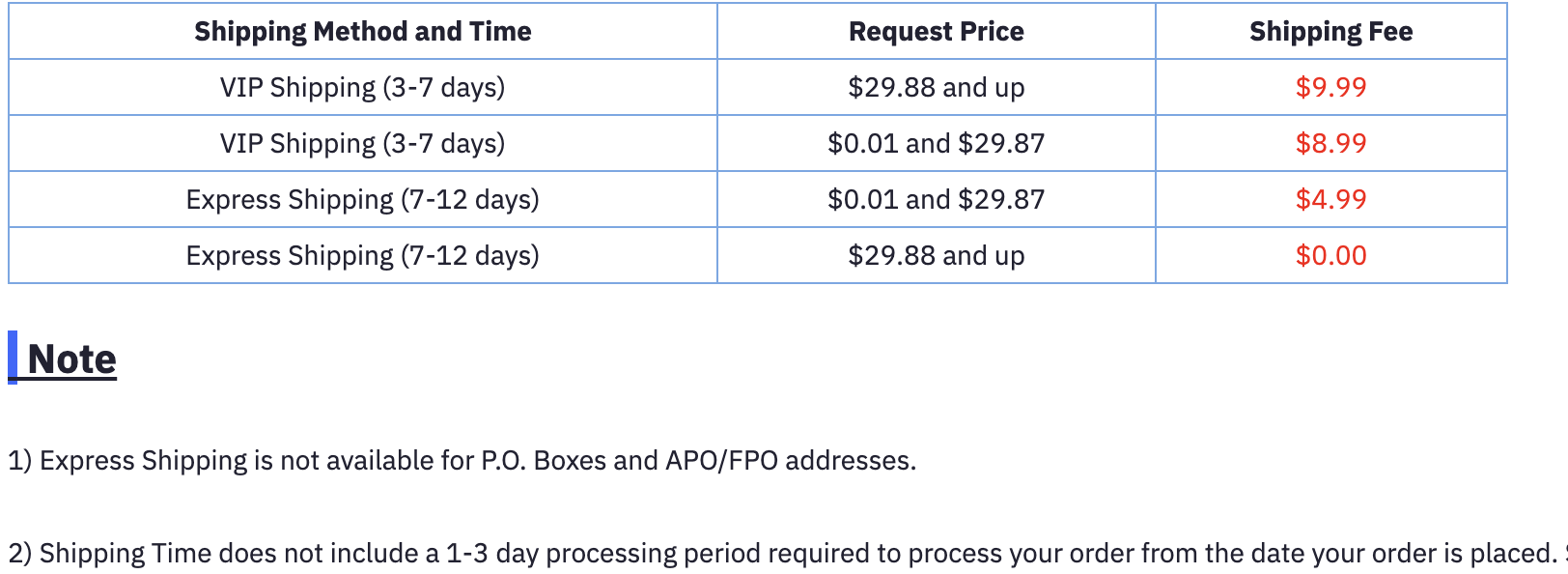
Task: Click $29.88 and up in last row
Action: (936, 256)
